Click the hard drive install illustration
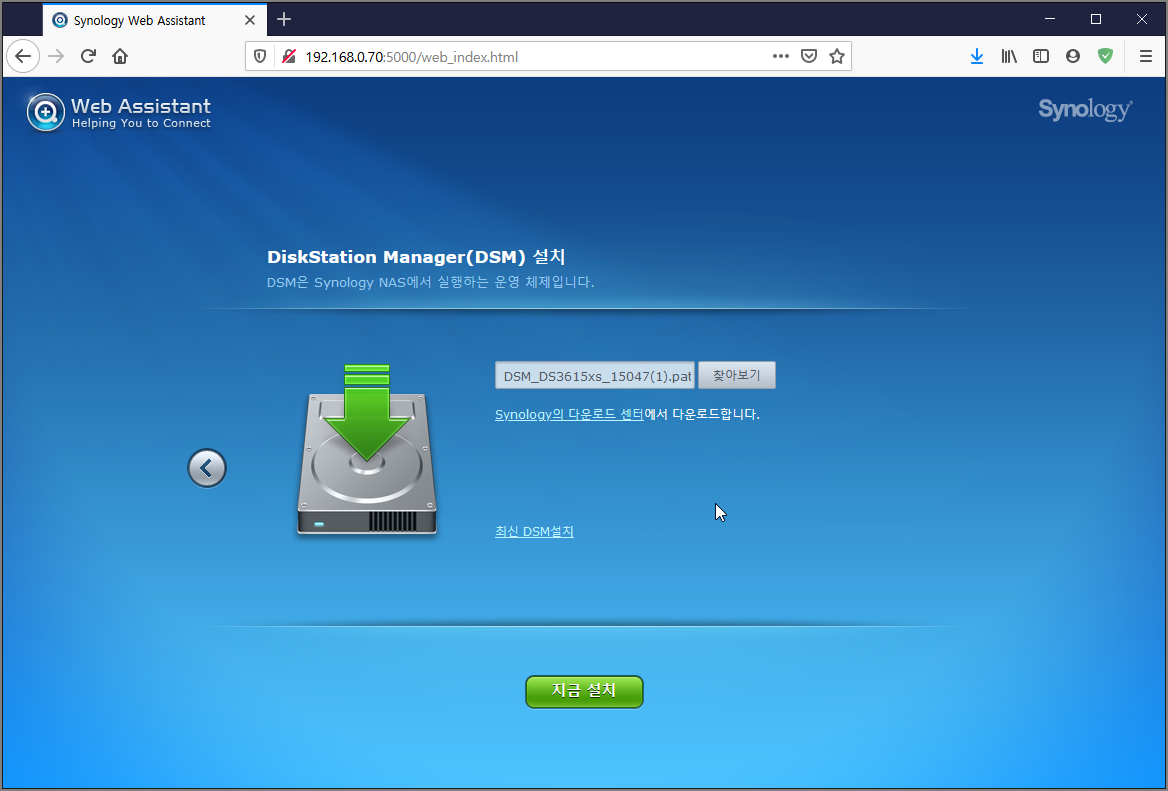1168x791 pixels. click(x=366, y=450)
